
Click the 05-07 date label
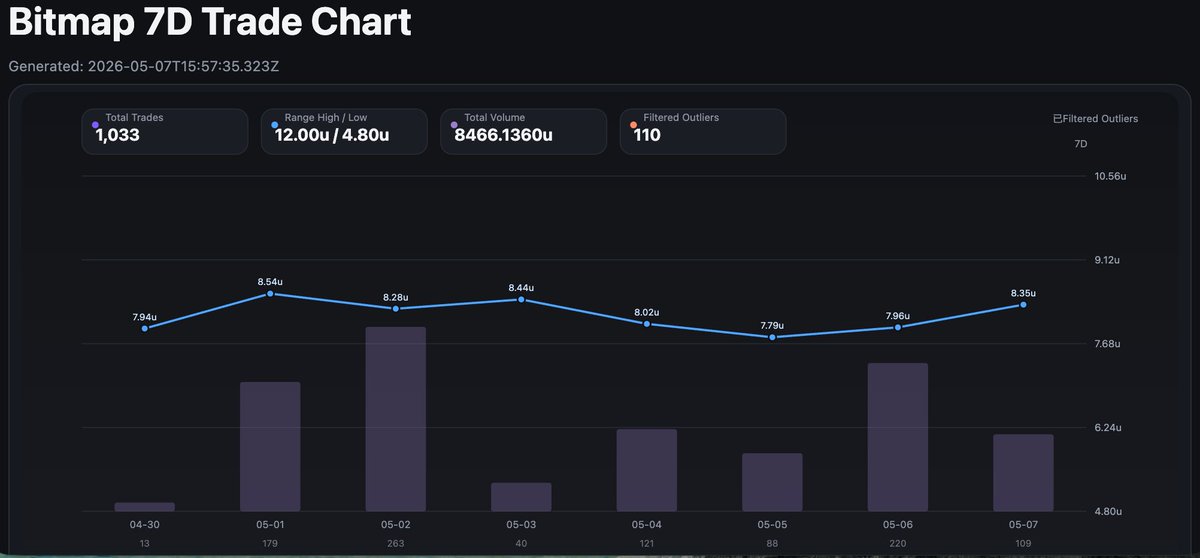coord(1023,525)
